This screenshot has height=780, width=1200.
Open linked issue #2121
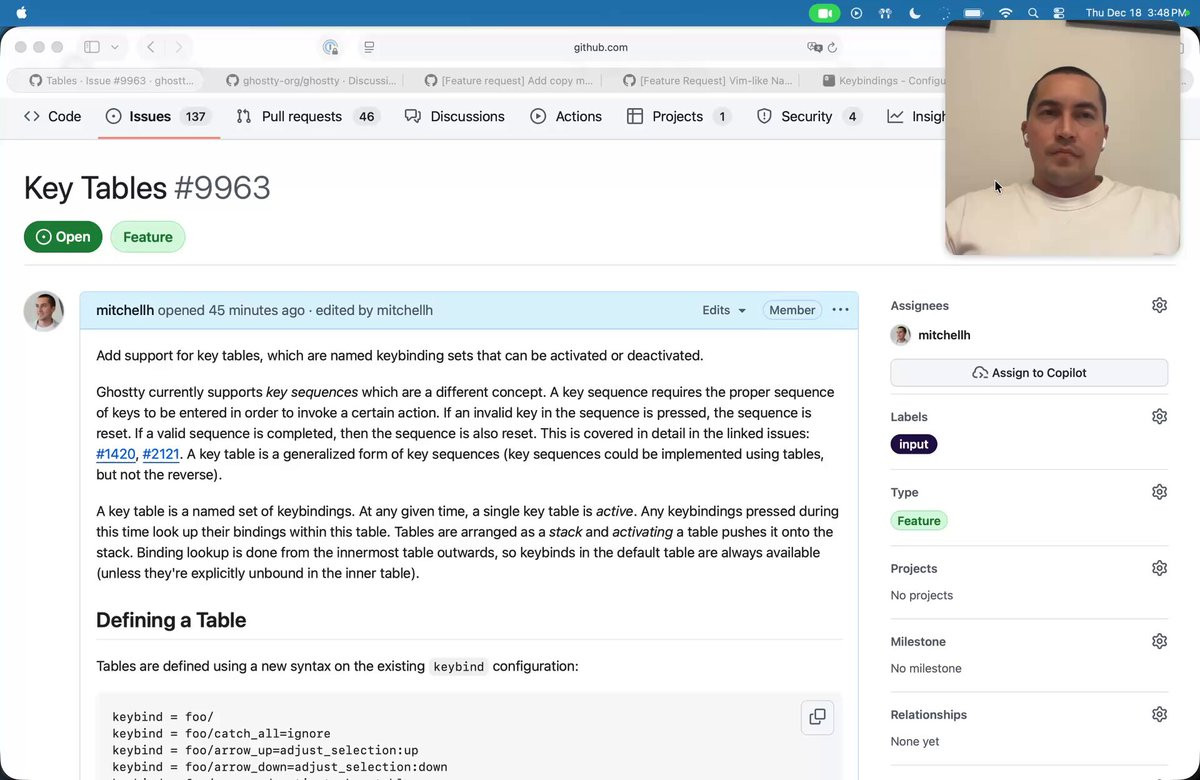161,454
